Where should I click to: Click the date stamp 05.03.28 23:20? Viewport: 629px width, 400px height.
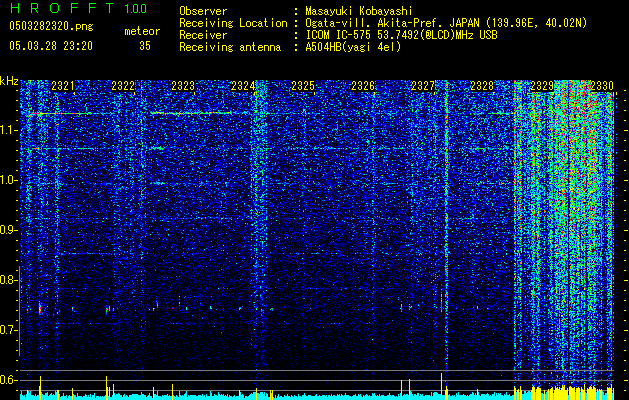51,46
